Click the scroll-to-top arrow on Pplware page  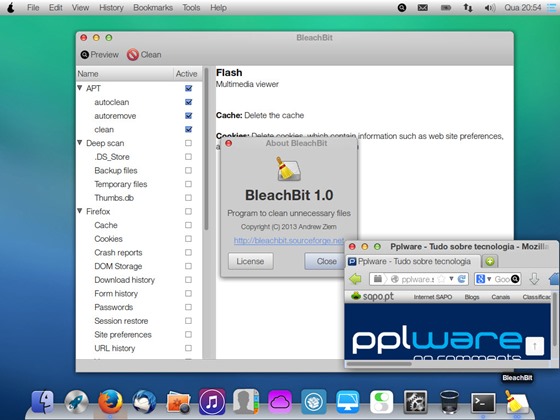point(535,346)
